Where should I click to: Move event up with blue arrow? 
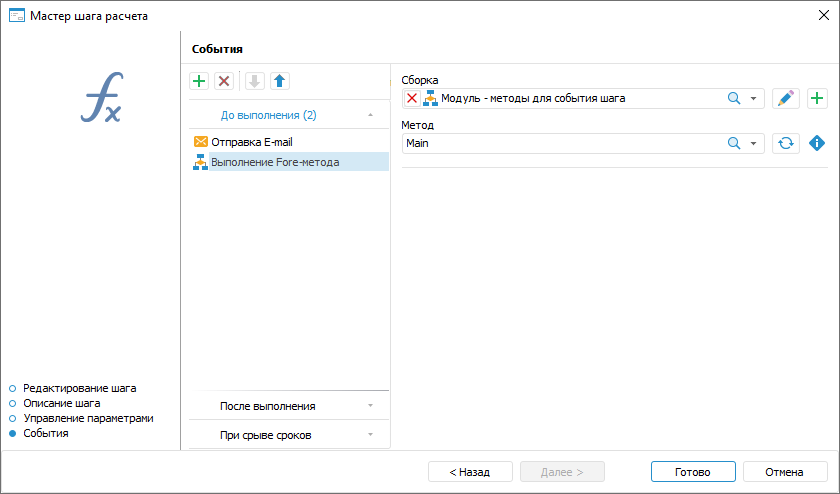(280, 81)
